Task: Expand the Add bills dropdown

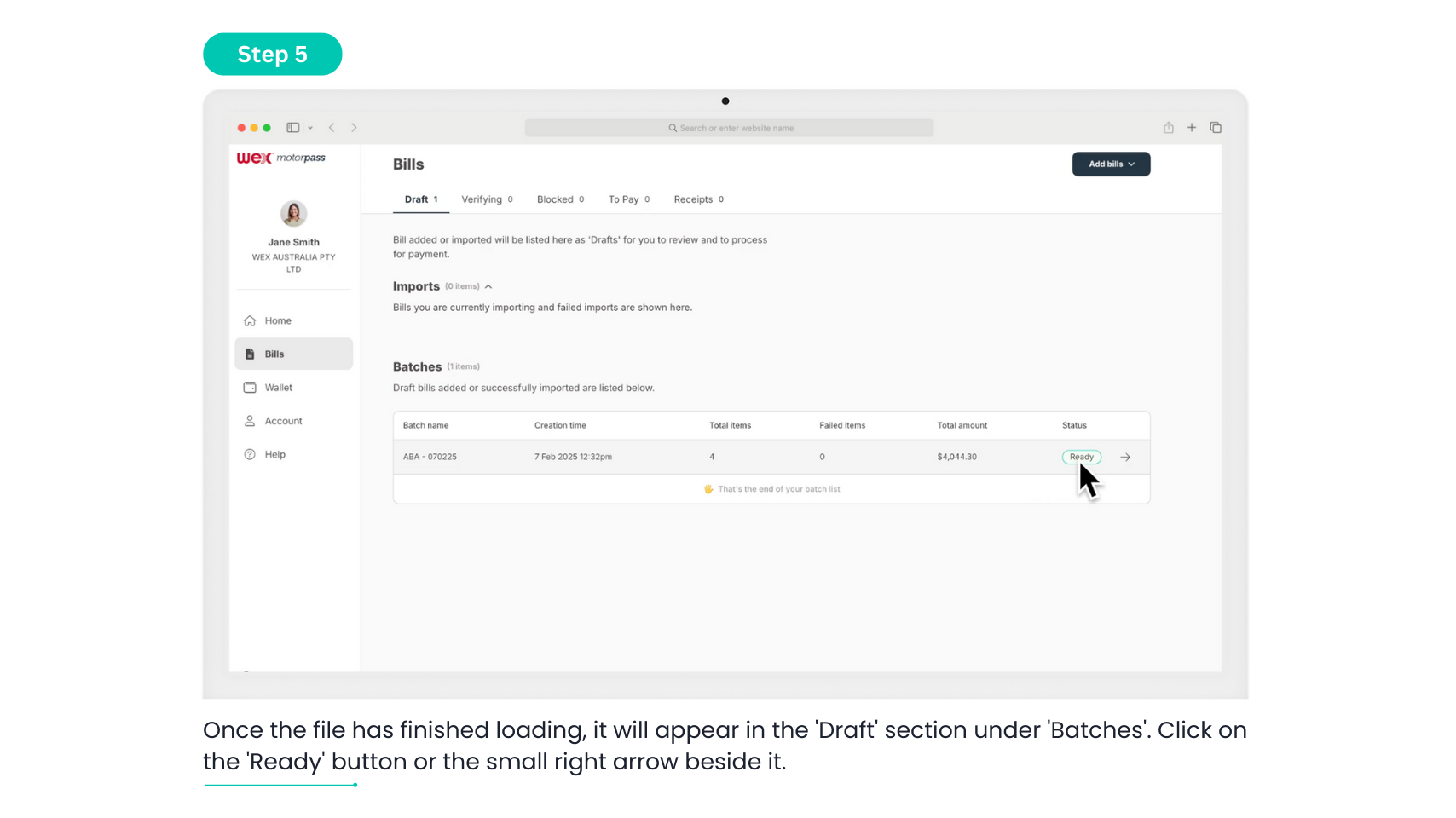Action: click(x=1111, y=164)
